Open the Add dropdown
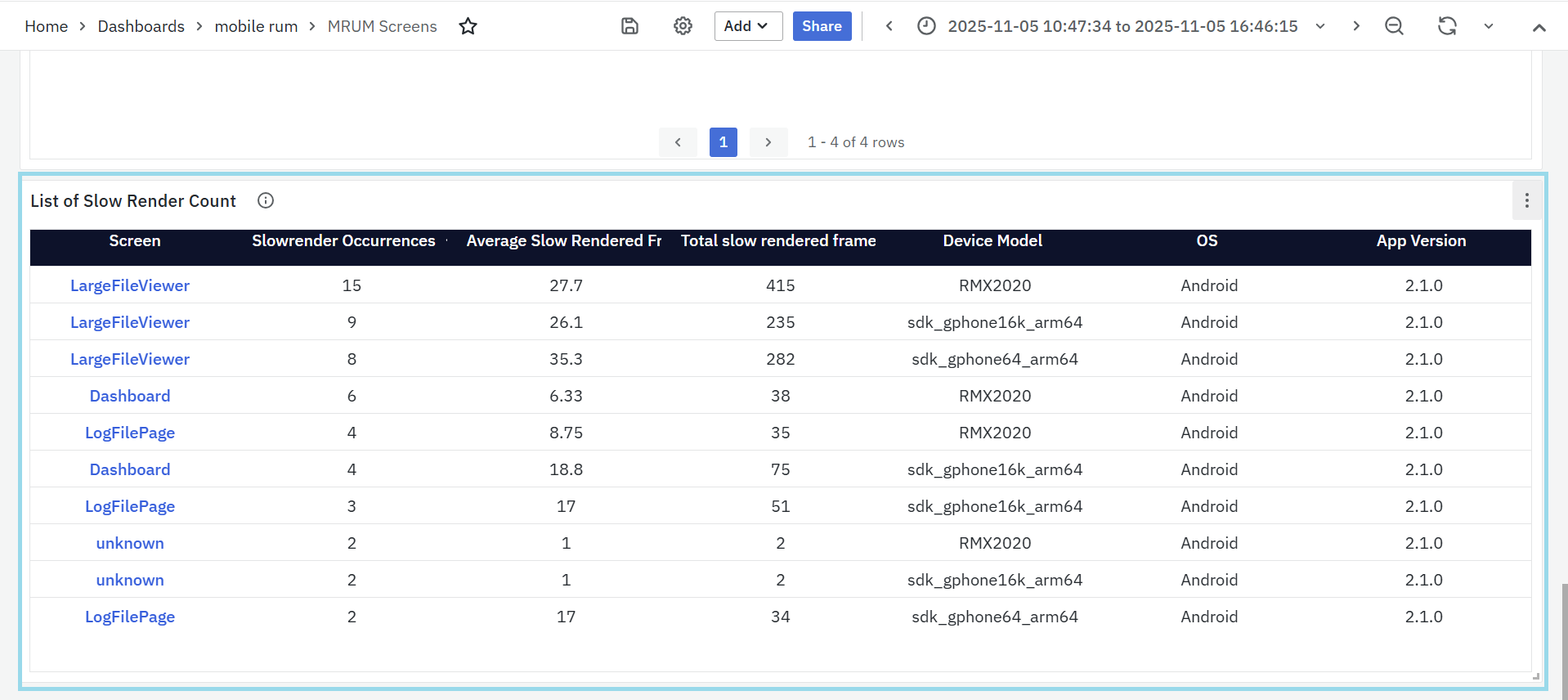The height and width of the screenshot is (700, 1568). (747, 26)
